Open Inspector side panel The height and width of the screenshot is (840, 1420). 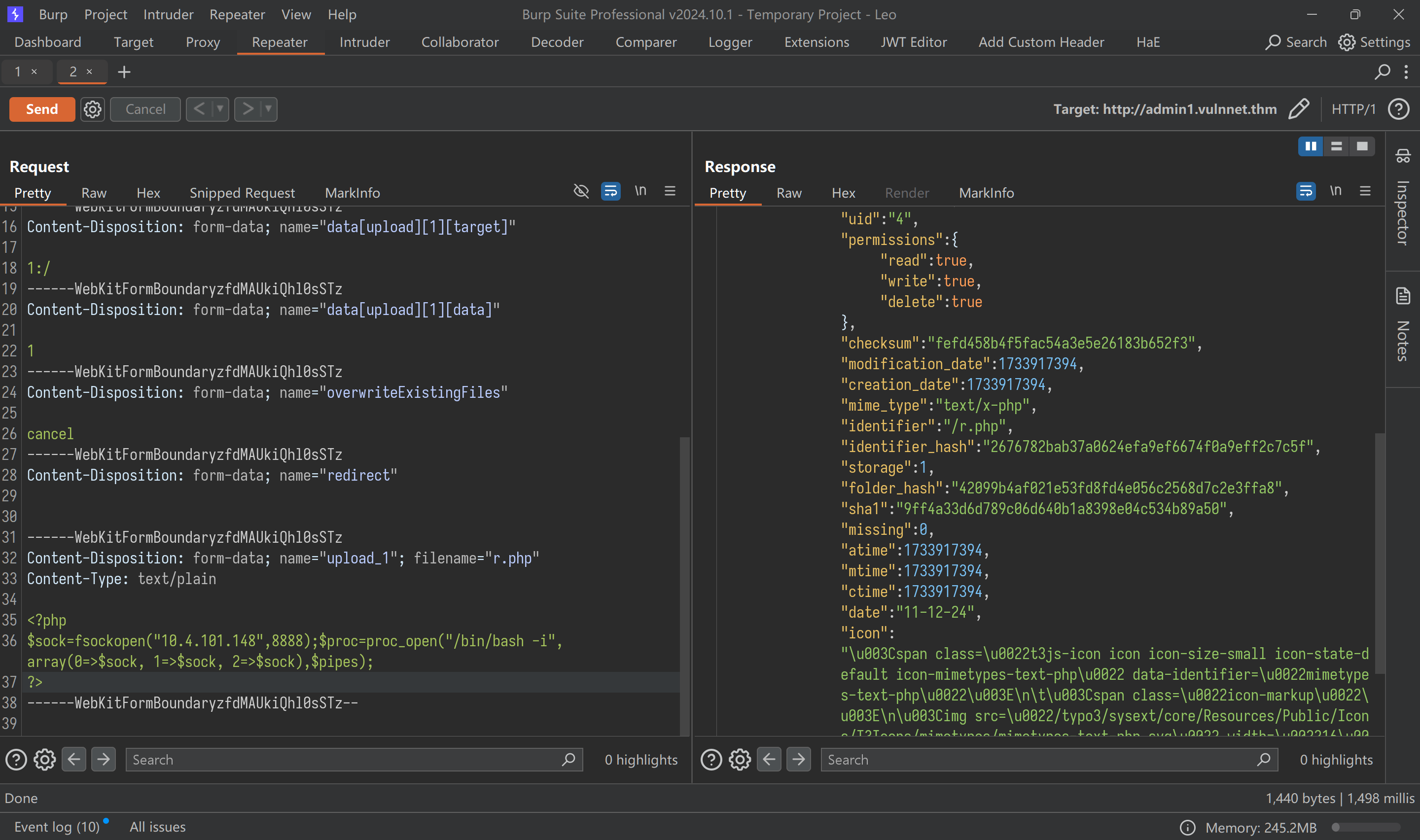1402,198
